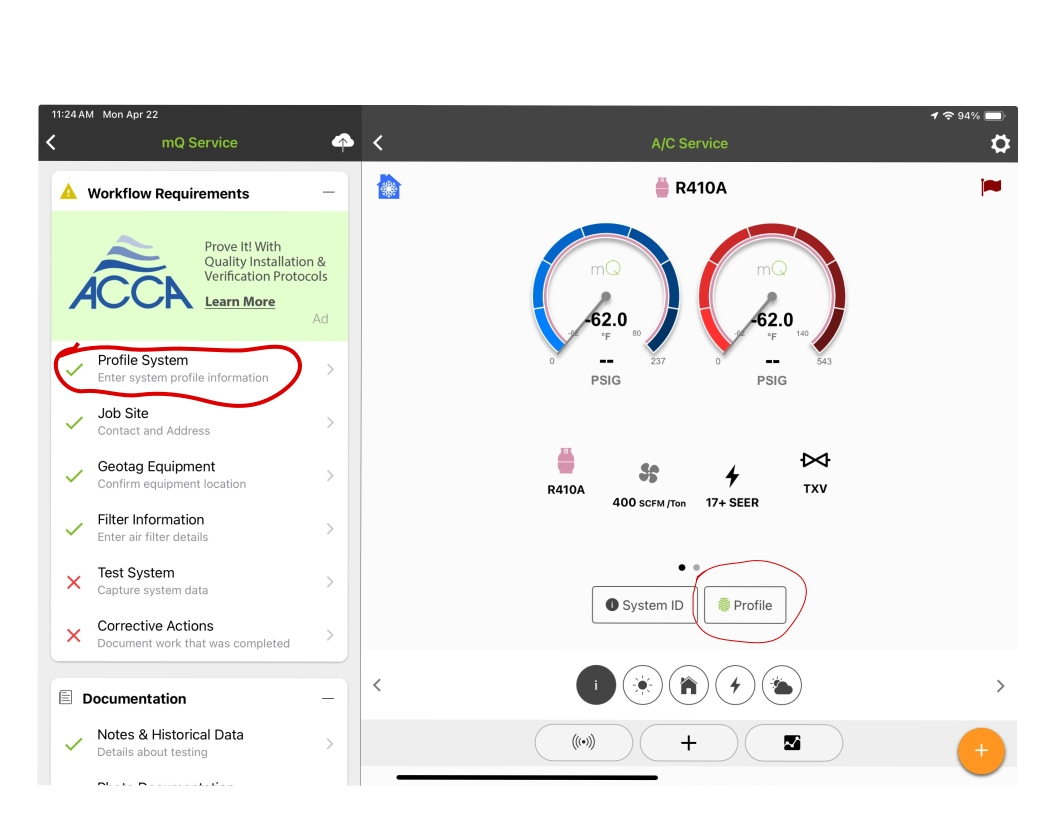Tap the ACCA logo in the ad
1056x816 pixels.
(x=131, y=273)
